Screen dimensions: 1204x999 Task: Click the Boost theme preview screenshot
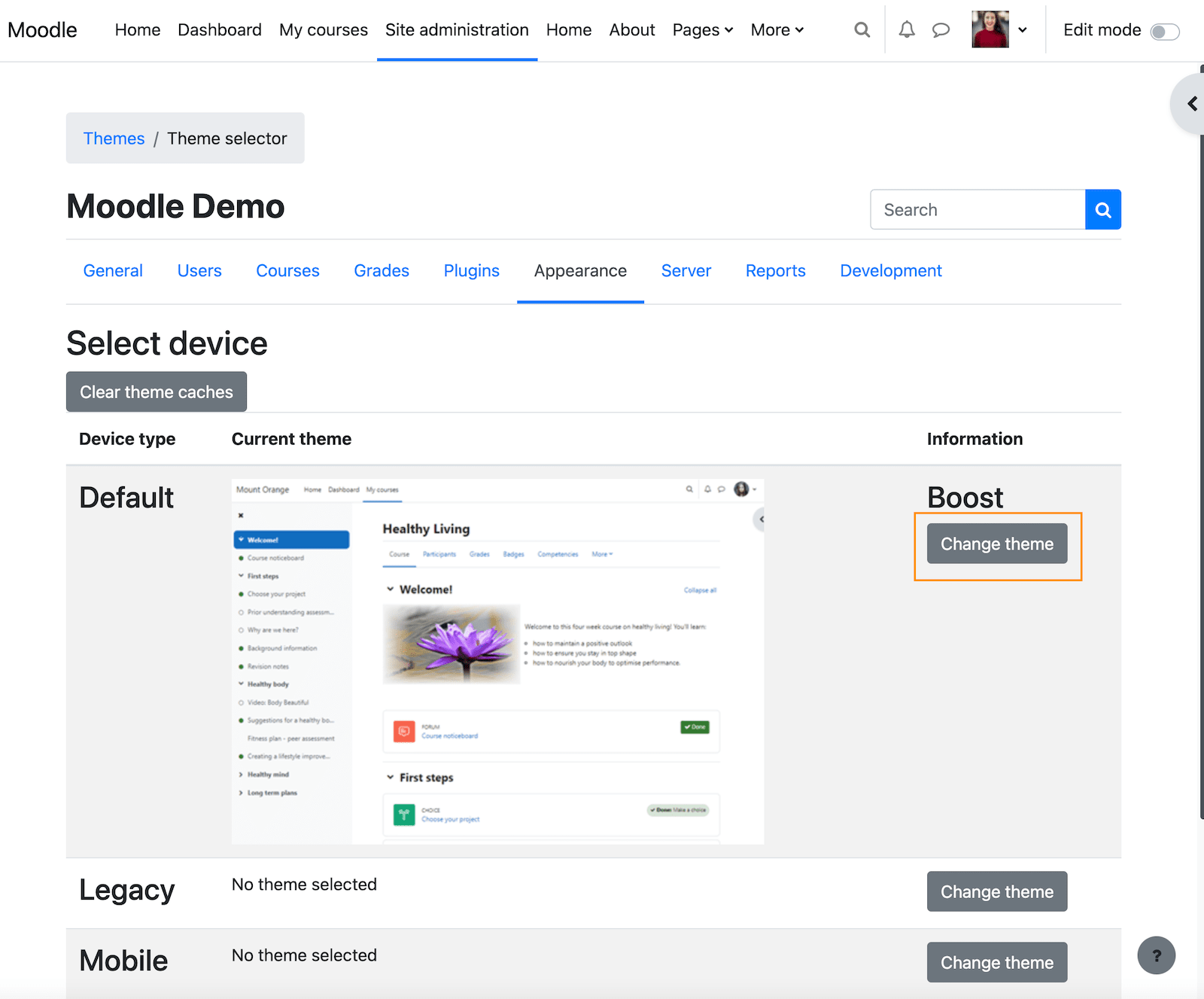498,662
